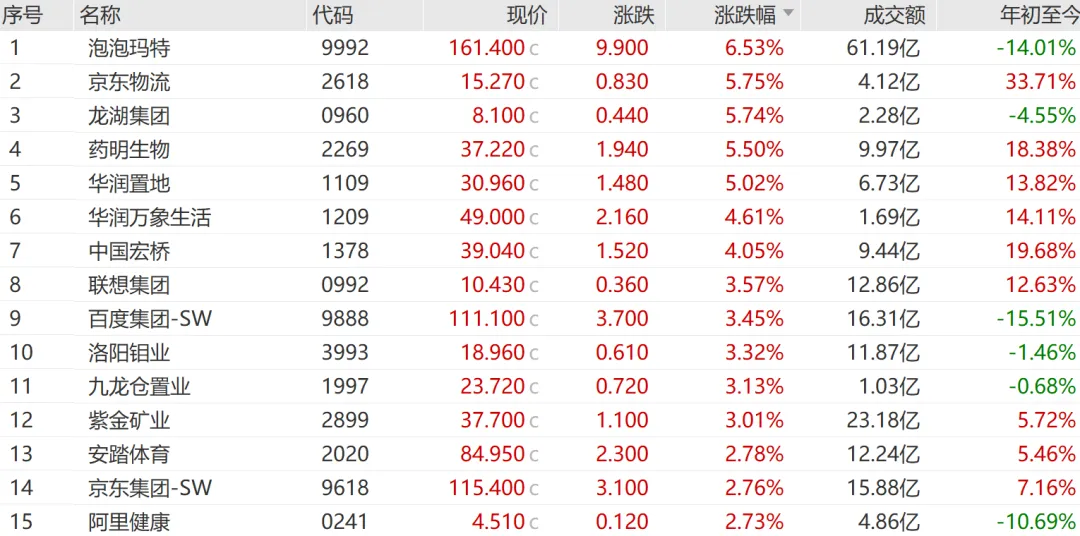Click stock code 2899 for 紫金矿业

tap(345, 420)
